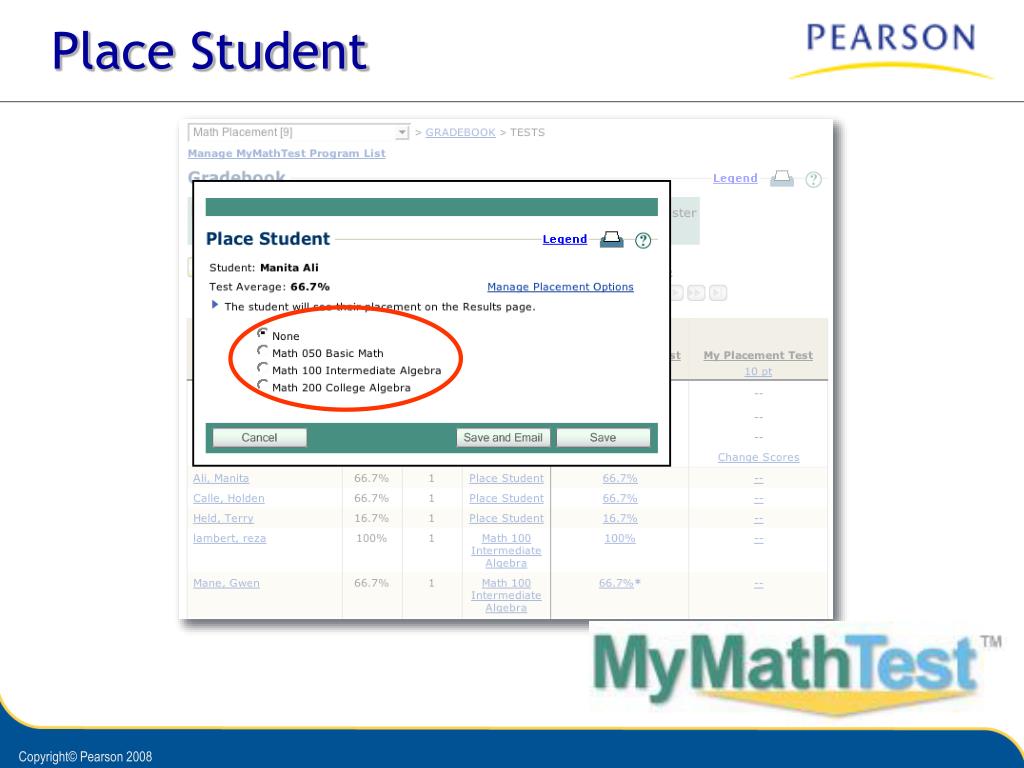Open help icon in Place Student dialog

(x=643, y=240)
